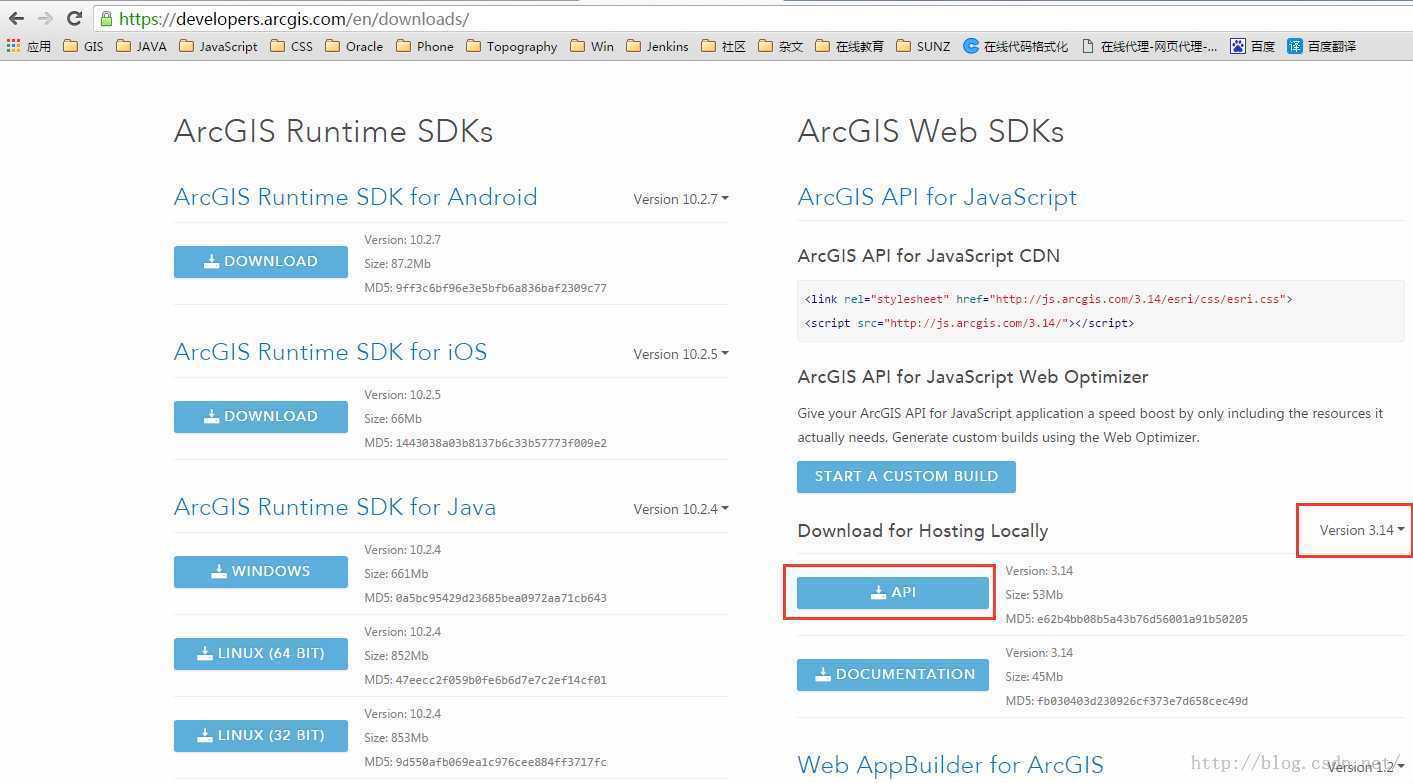Open the JavaScript bookmark folder
1413x783 pixels.
click(x=218, y=46)
